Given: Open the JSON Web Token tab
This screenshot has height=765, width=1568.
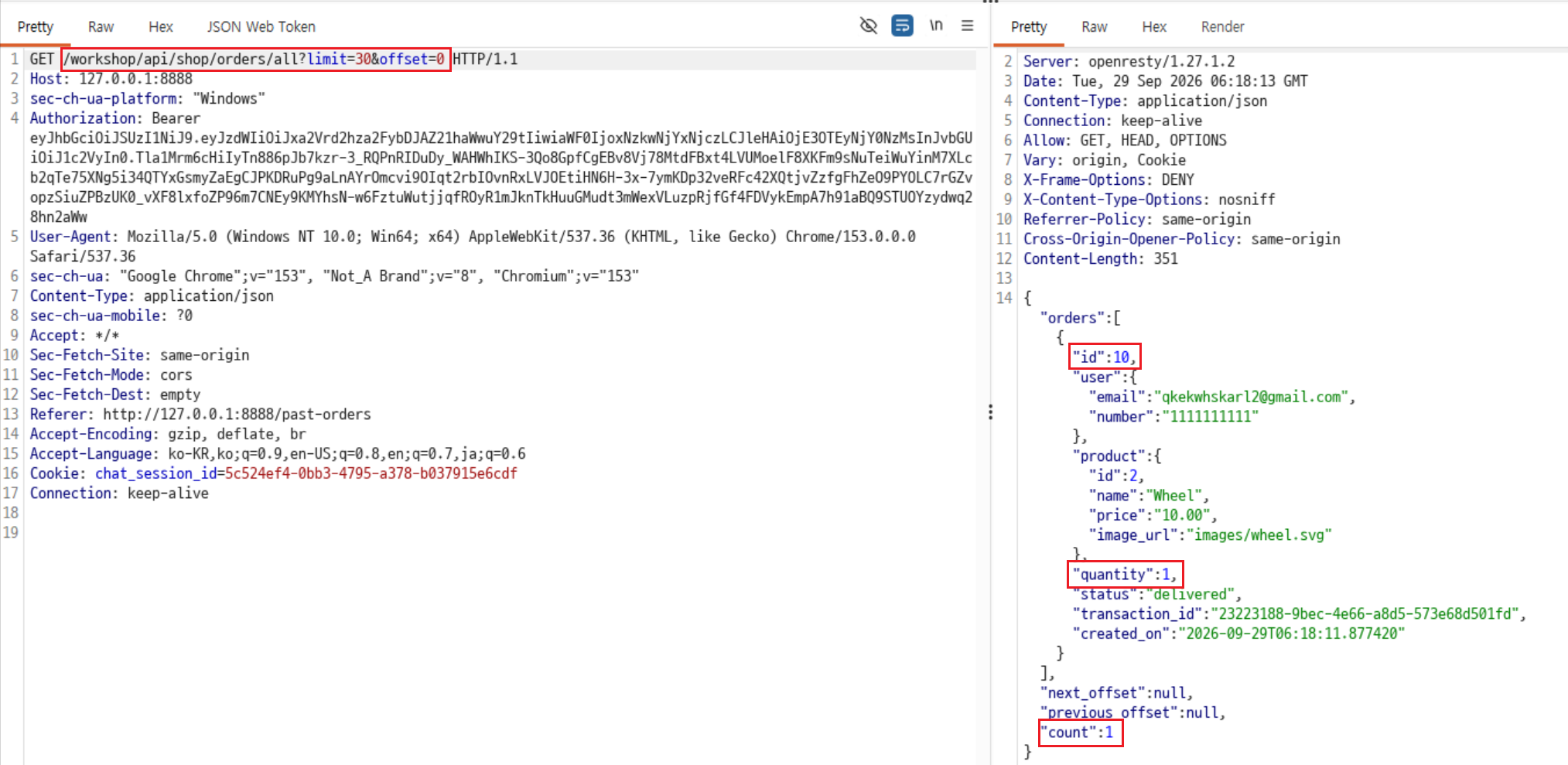Looking at the screenshot, I should point(261,26).
